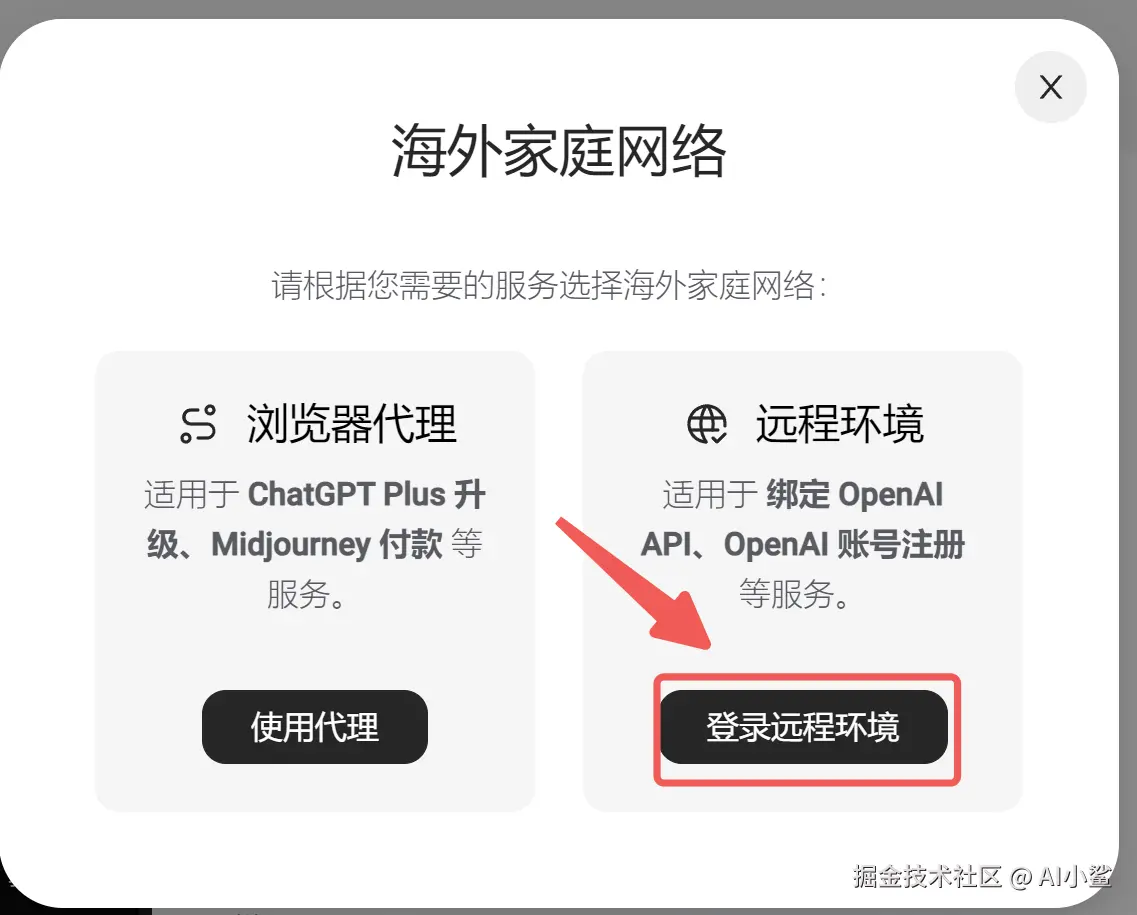Click the 服务。 text in proxy card
1137x915 pixels.
tap(307, 594)
